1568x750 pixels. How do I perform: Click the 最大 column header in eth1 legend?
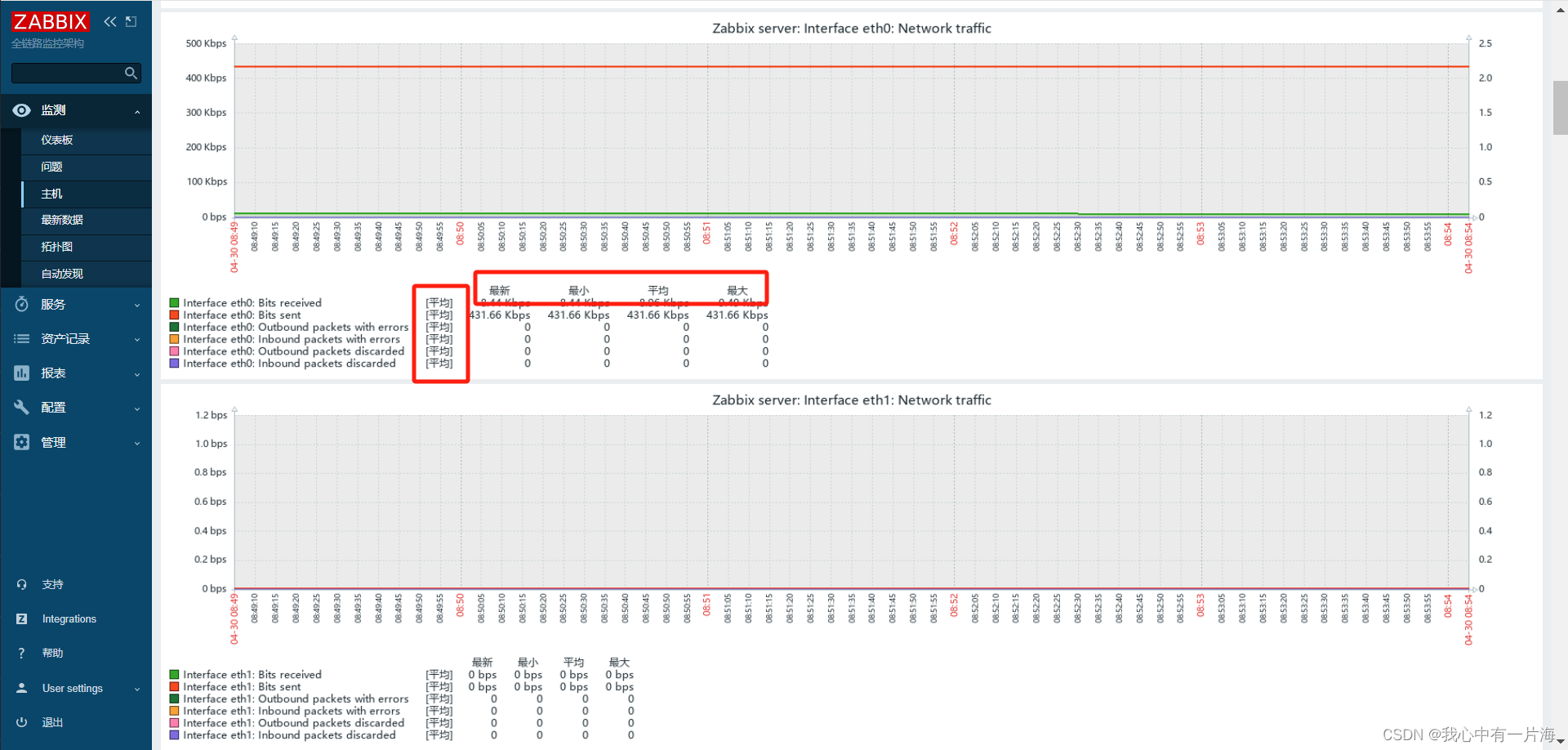click(619, 663)
